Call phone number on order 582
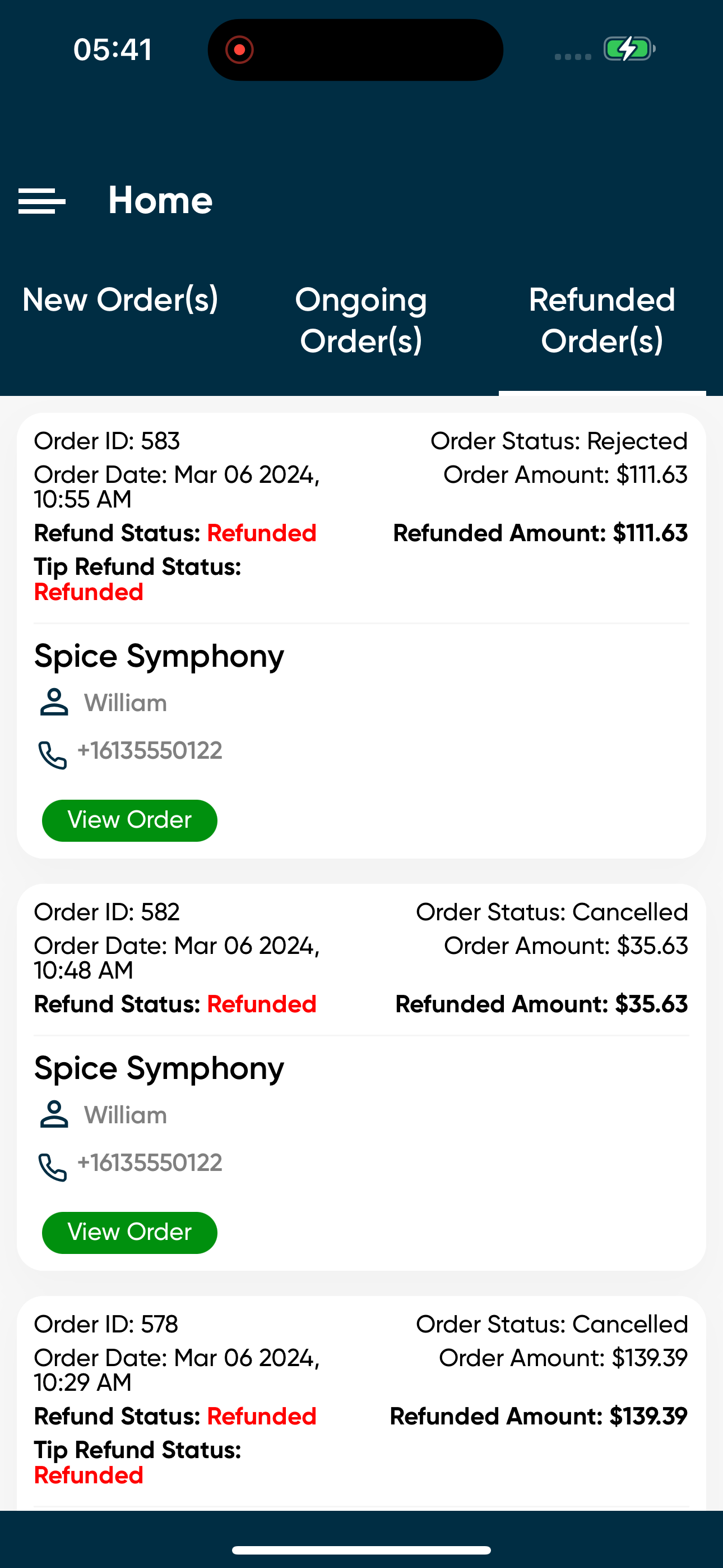 pyautogui.click(x=150, y=1163)
